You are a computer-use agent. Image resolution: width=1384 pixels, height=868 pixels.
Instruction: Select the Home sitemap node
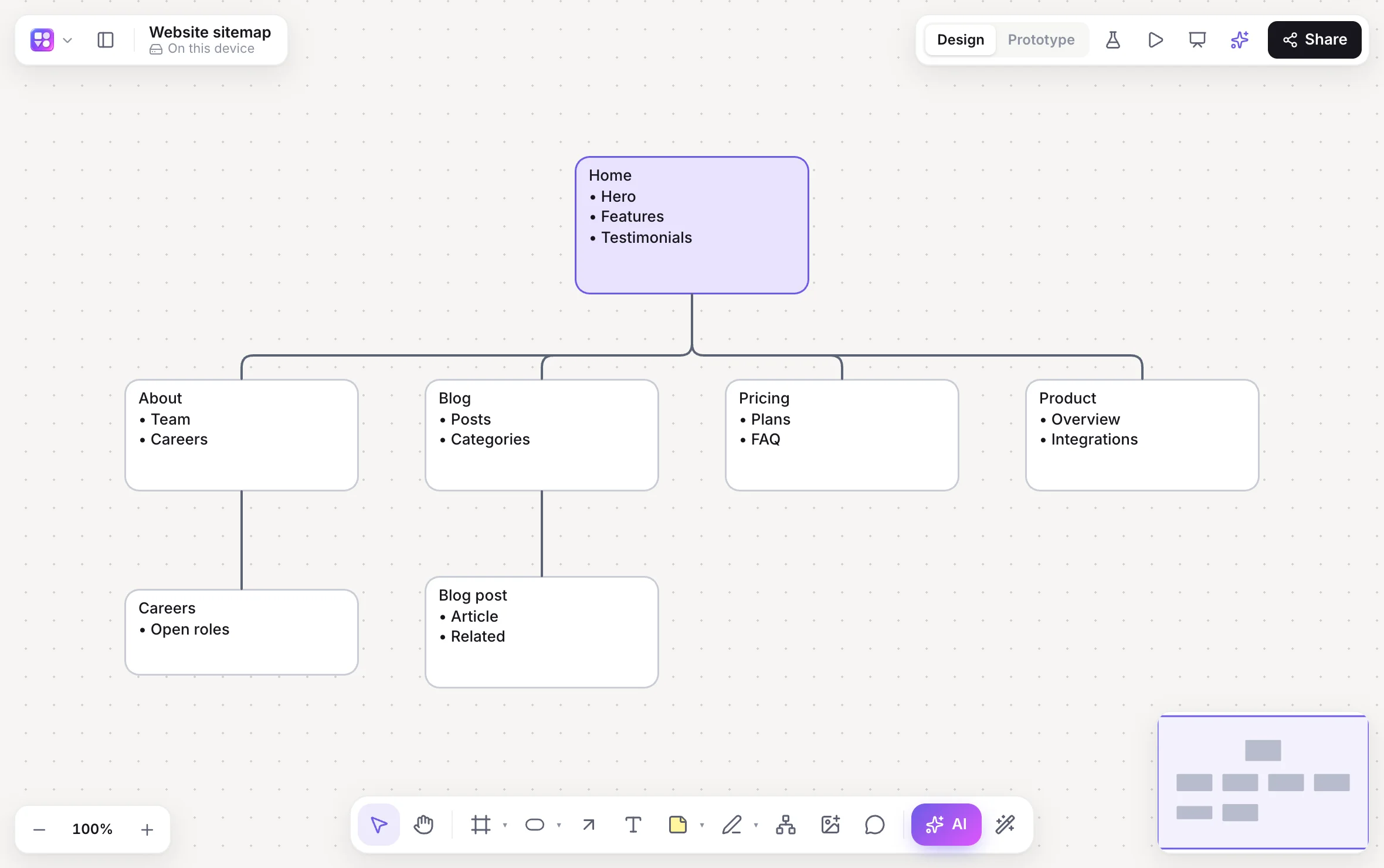tap(692, 225)
